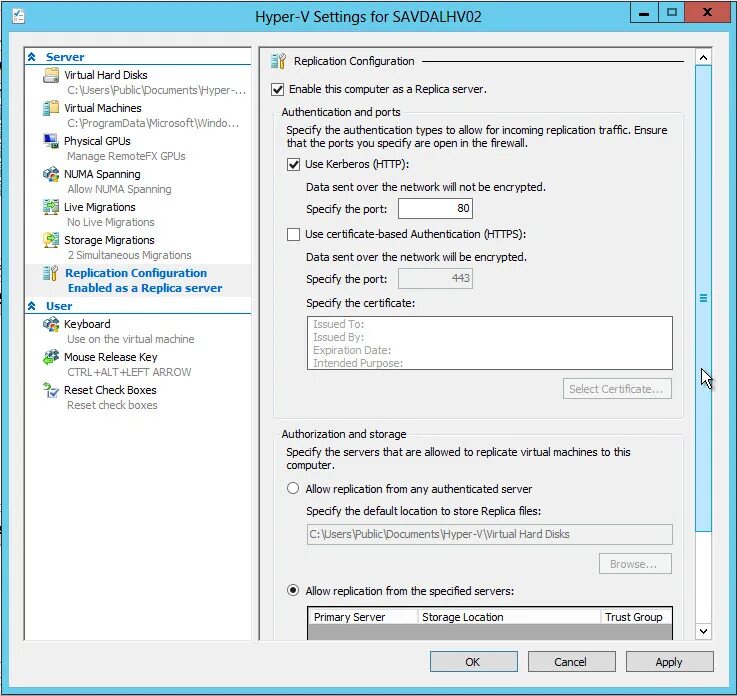
Task: Open Storage Migrations settings
Action: (x=109, y=240)
